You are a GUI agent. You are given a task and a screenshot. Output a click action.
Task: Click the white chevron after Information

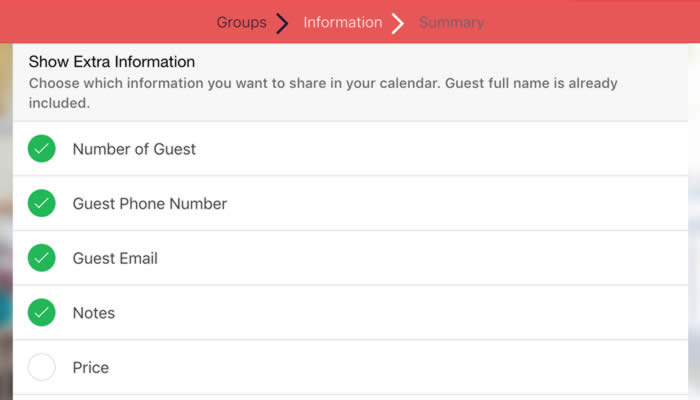(398, 23)
